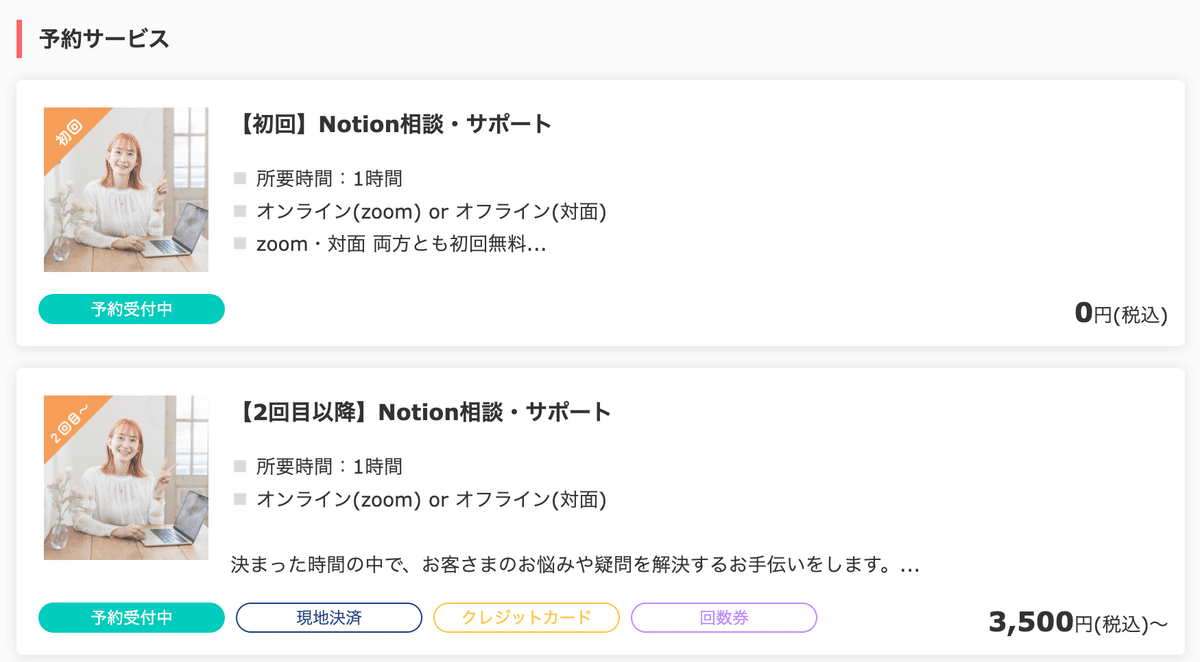Viewport: 1200px width, 662px height.
Task: Click 予約受付中 on the first service
Action: click(x=131, y=309)
